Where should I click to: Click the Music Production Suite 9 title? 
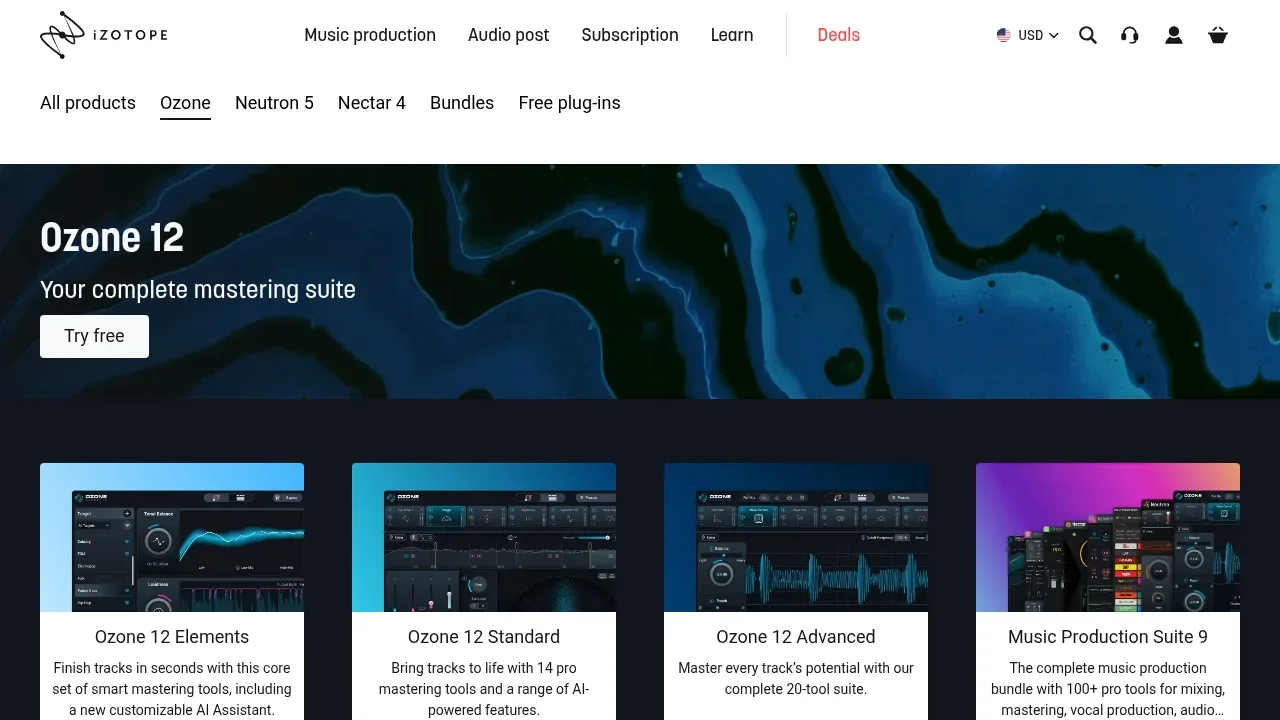(1108, 637)
